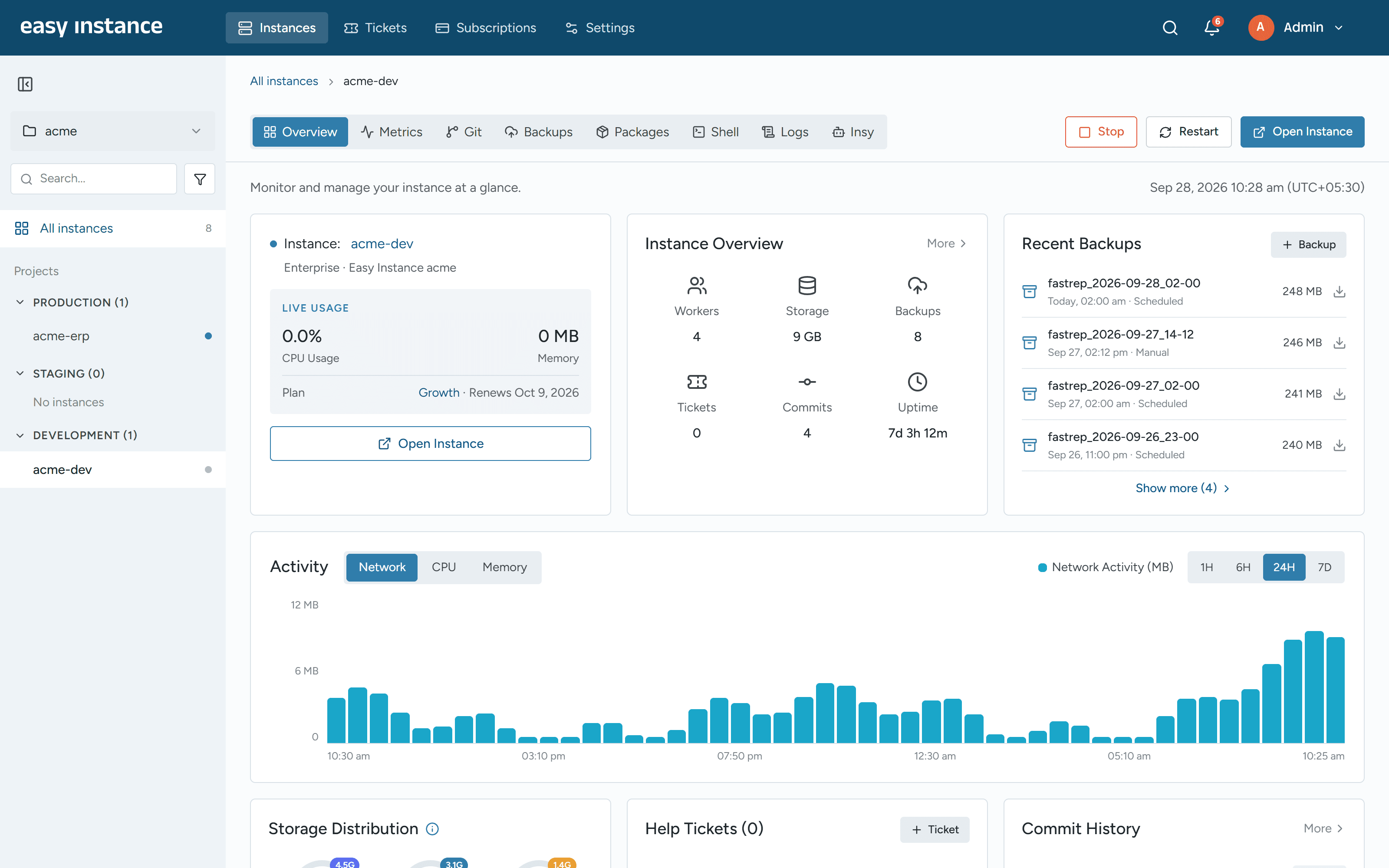The height and width of the screenshot is (868, 1389).
Task: Go to Tickets in top navigation
Action: (375, 27)
